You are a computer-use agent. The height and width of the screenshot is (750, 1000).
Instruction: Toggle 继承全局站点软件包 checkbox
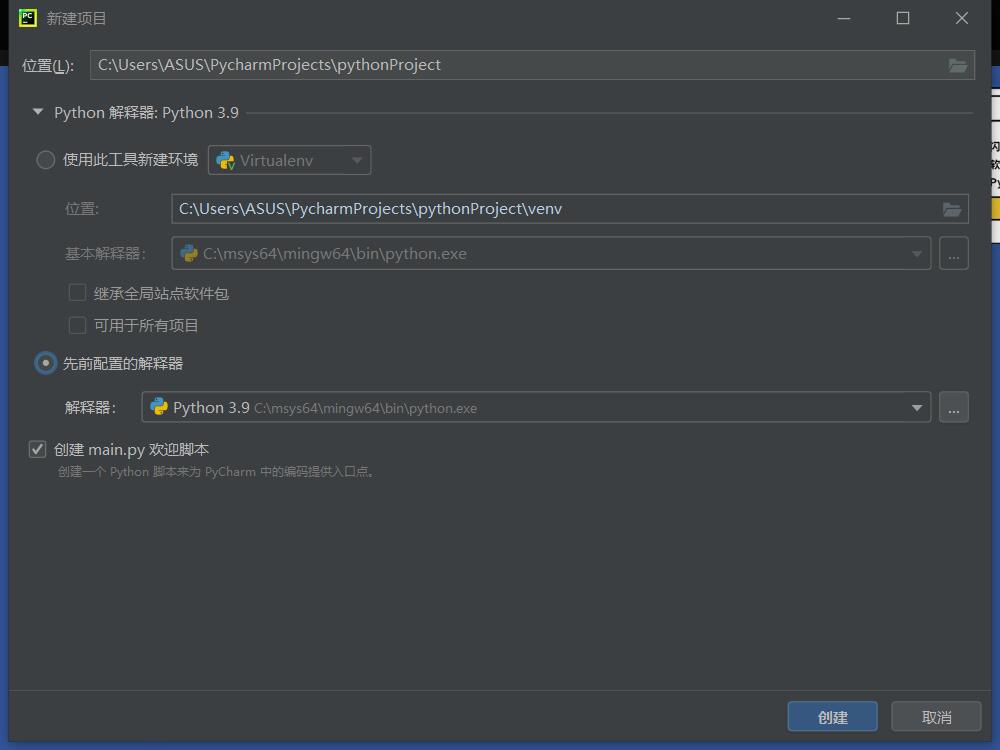(x=77, y=293)
